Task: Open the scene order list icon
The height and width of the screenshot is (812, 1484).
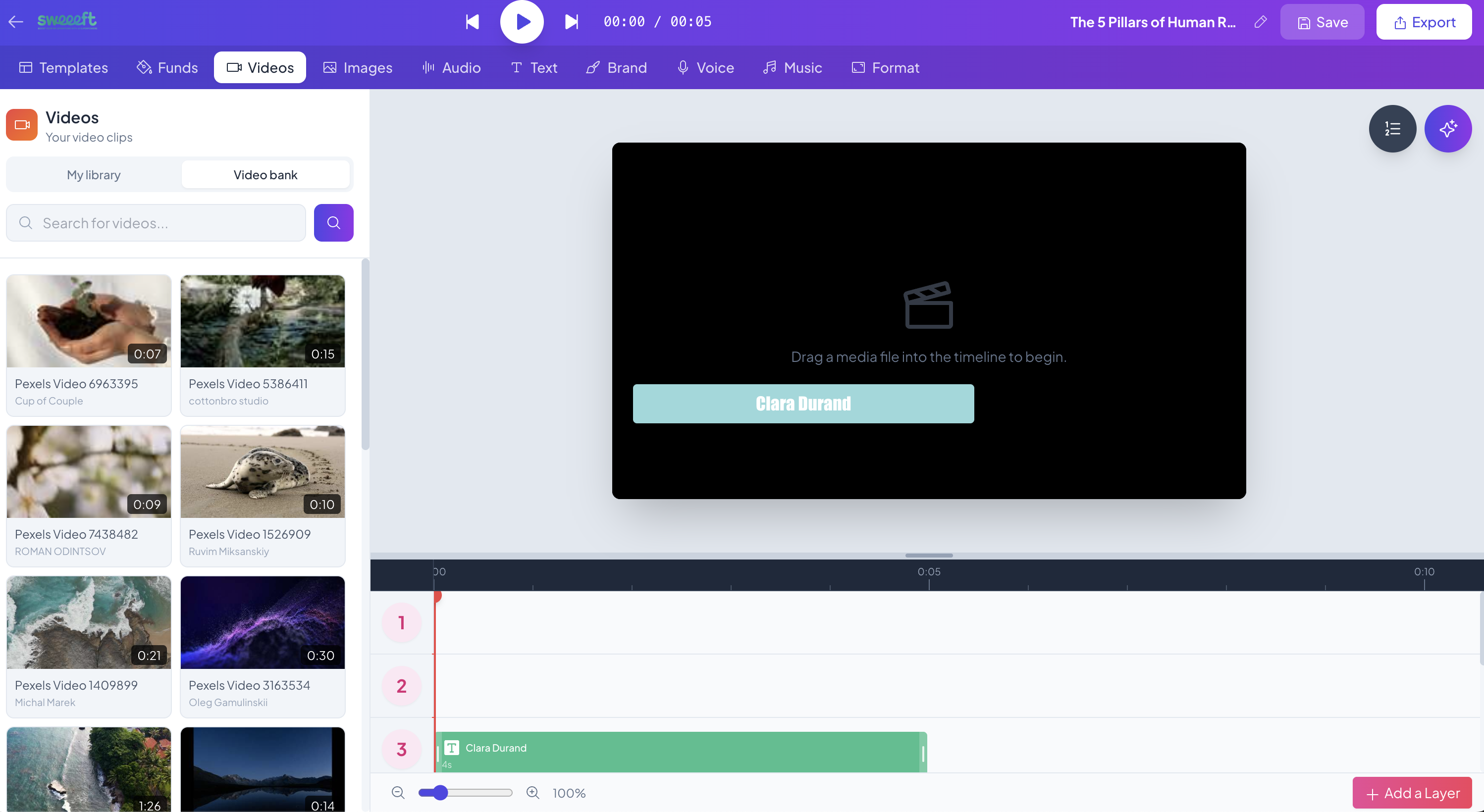Action: point(1392,128)
